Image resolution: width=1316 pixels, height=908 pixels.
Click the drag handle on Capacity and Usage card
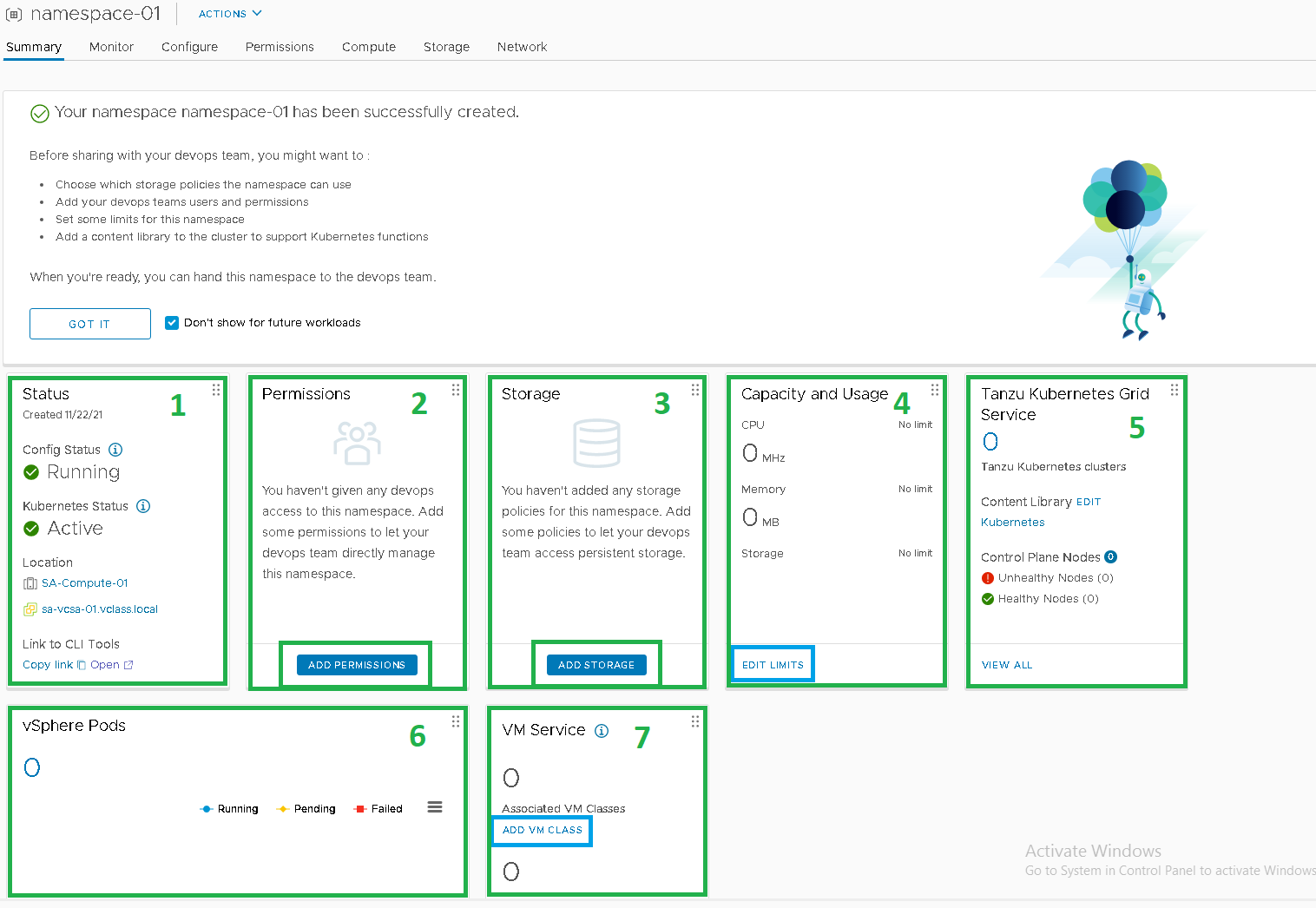pos(935,391)
